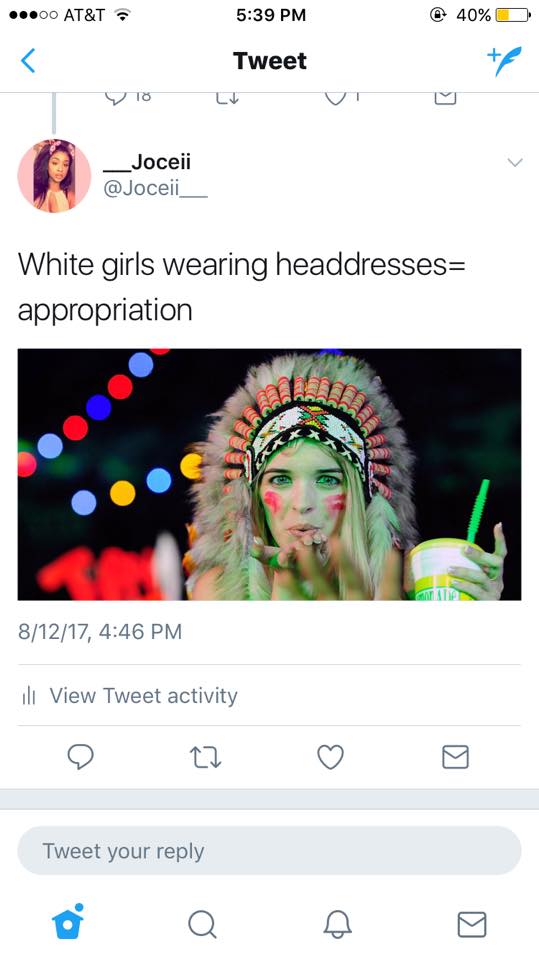539x960 pixels.
Task: Tap the battery indicator in the status bar
Action: (x=513, y=15)
